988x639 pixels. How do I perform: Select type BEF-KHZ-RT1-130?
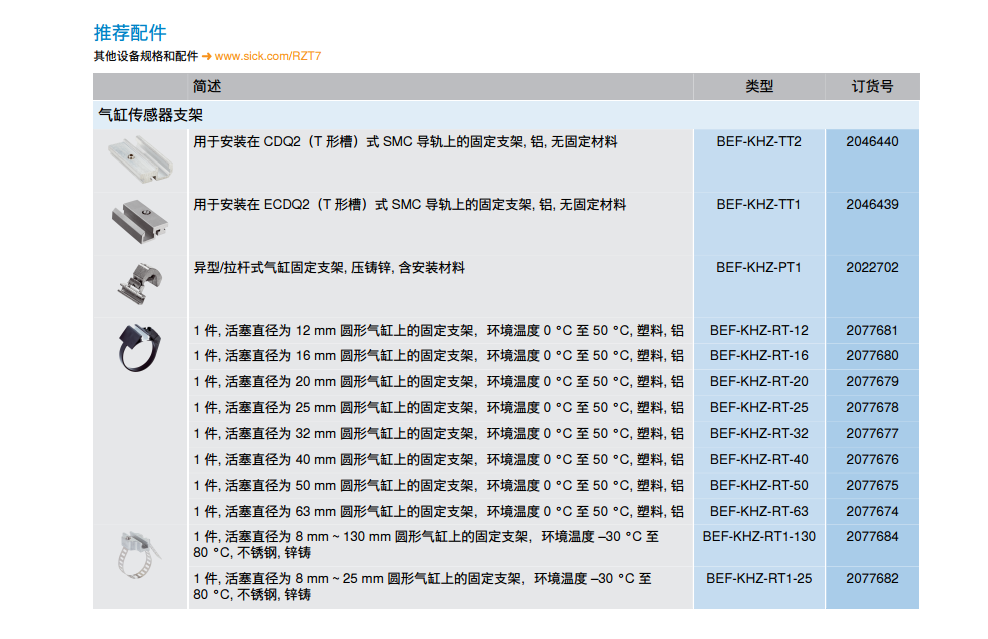click(759, 536)
